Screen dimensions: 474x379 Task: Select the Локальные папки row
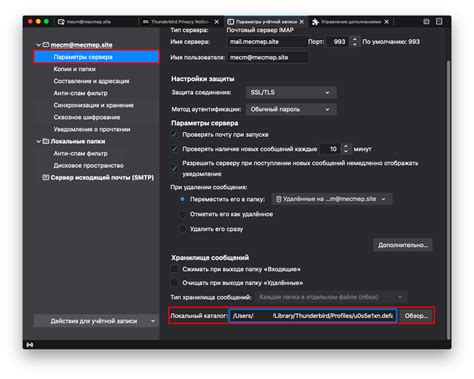[x=78, y=141]
